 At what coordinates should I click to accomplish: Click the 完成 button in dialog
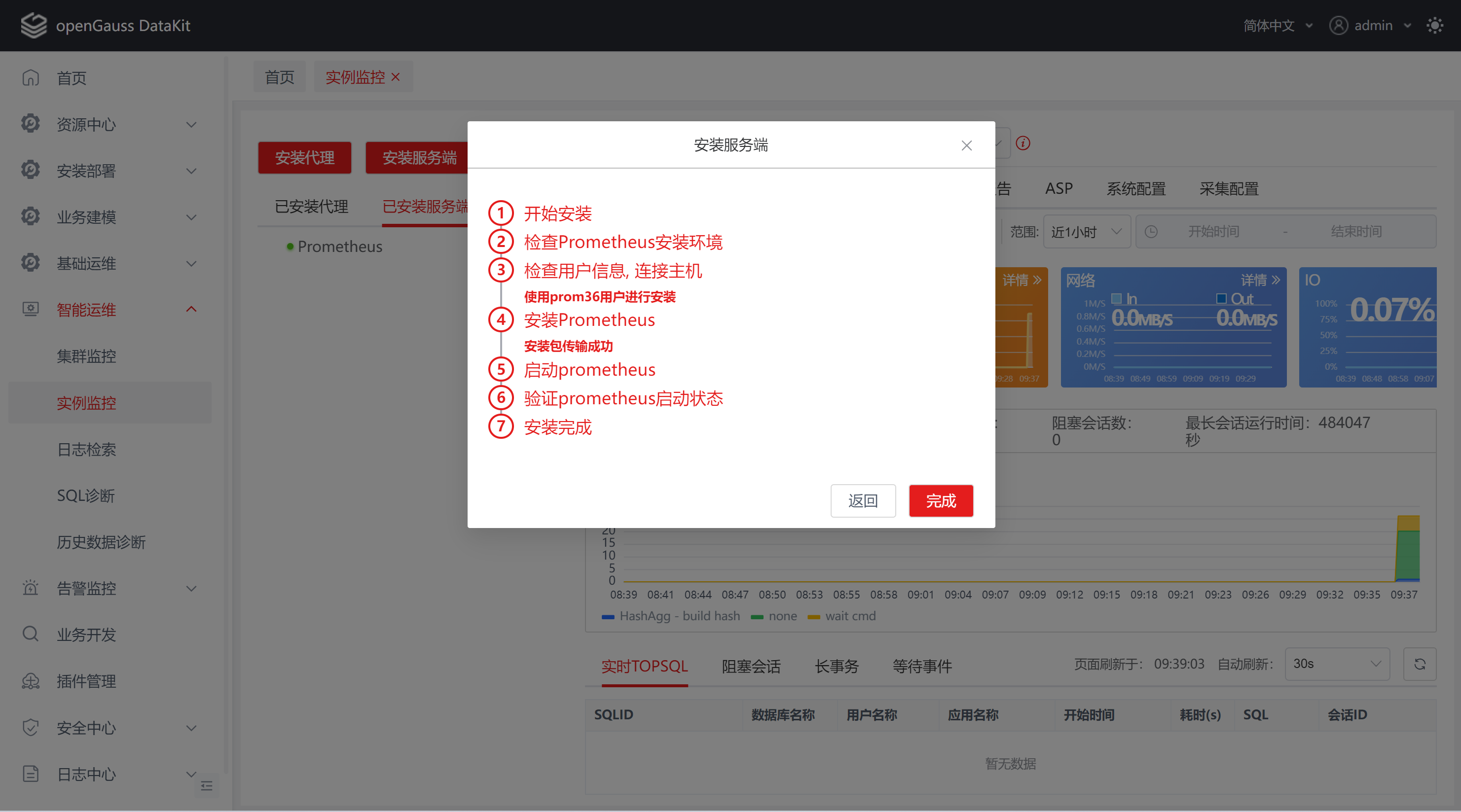[940, 501]
